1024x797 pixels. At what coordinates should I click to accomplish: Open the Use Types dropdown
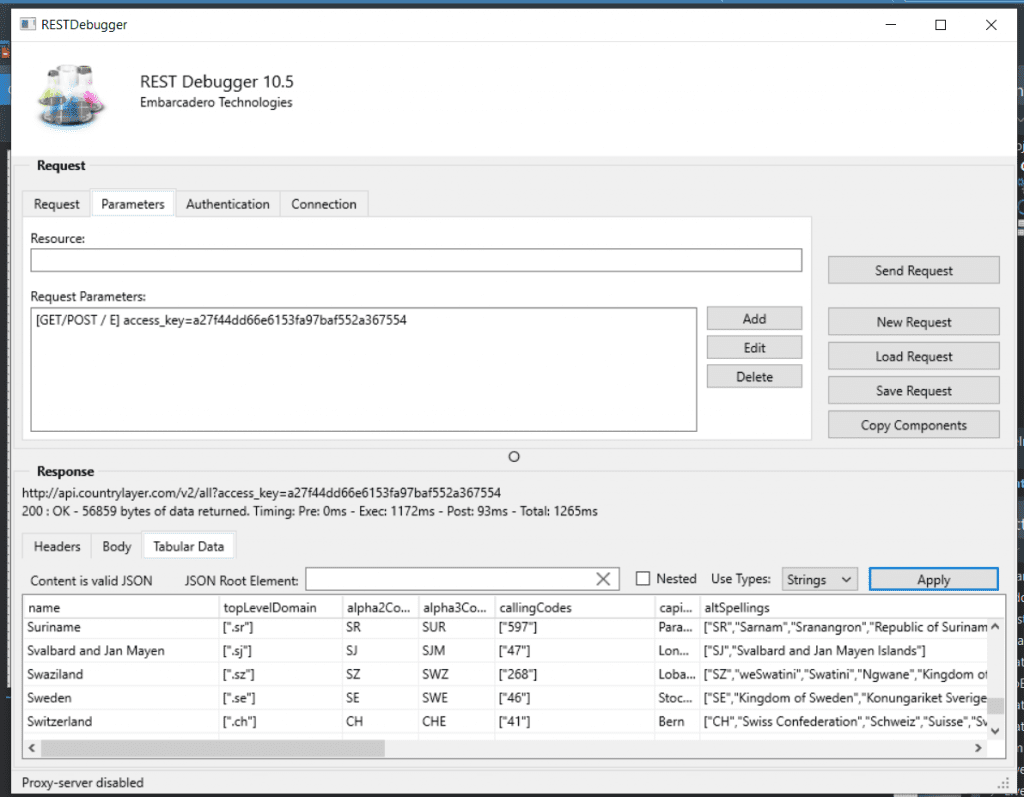pos(819,579)
